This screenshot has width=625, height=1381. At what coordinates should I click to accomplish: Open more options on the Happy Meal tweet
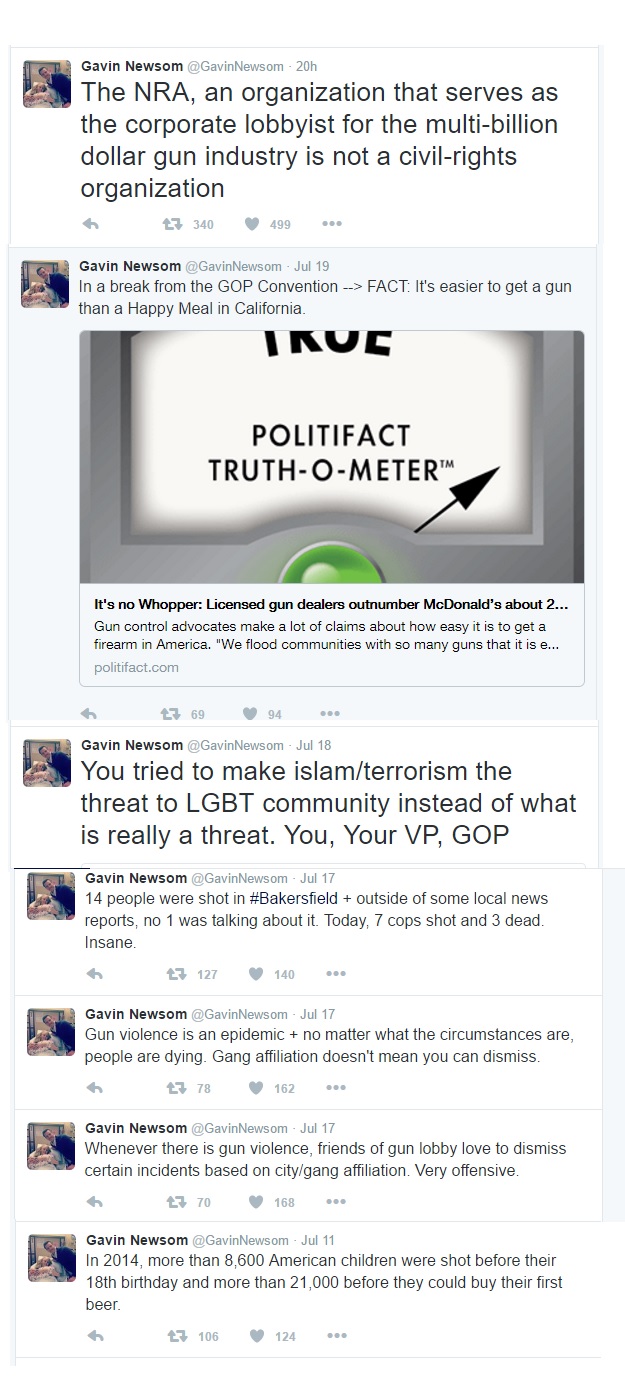coord(330,714)
